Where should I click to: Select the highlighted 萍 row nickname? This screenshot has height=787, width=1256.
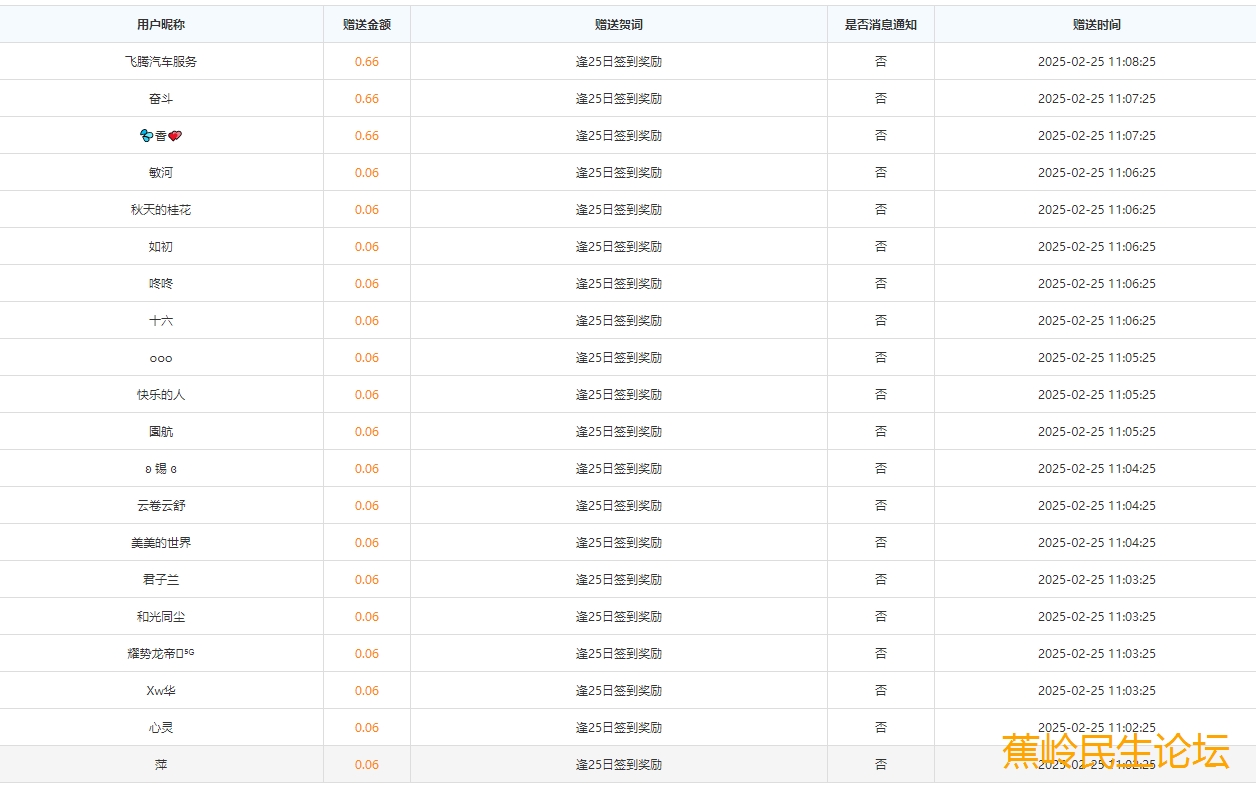click(161, 765)
